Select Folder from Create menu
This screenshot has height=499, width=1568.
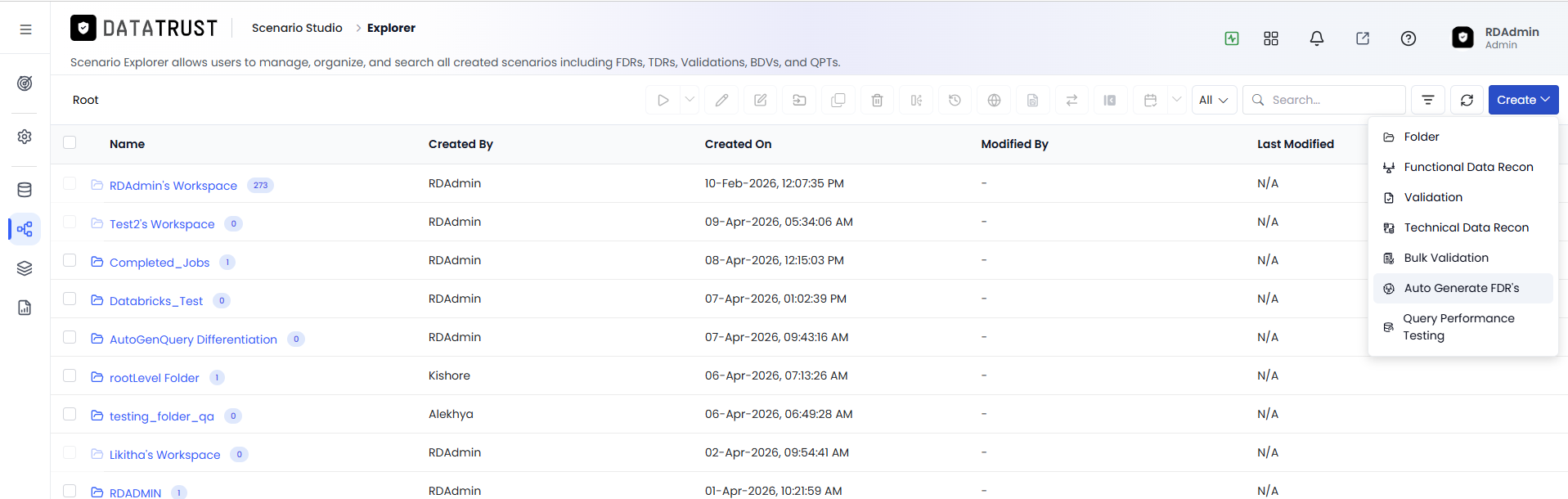click(1462, 137)
